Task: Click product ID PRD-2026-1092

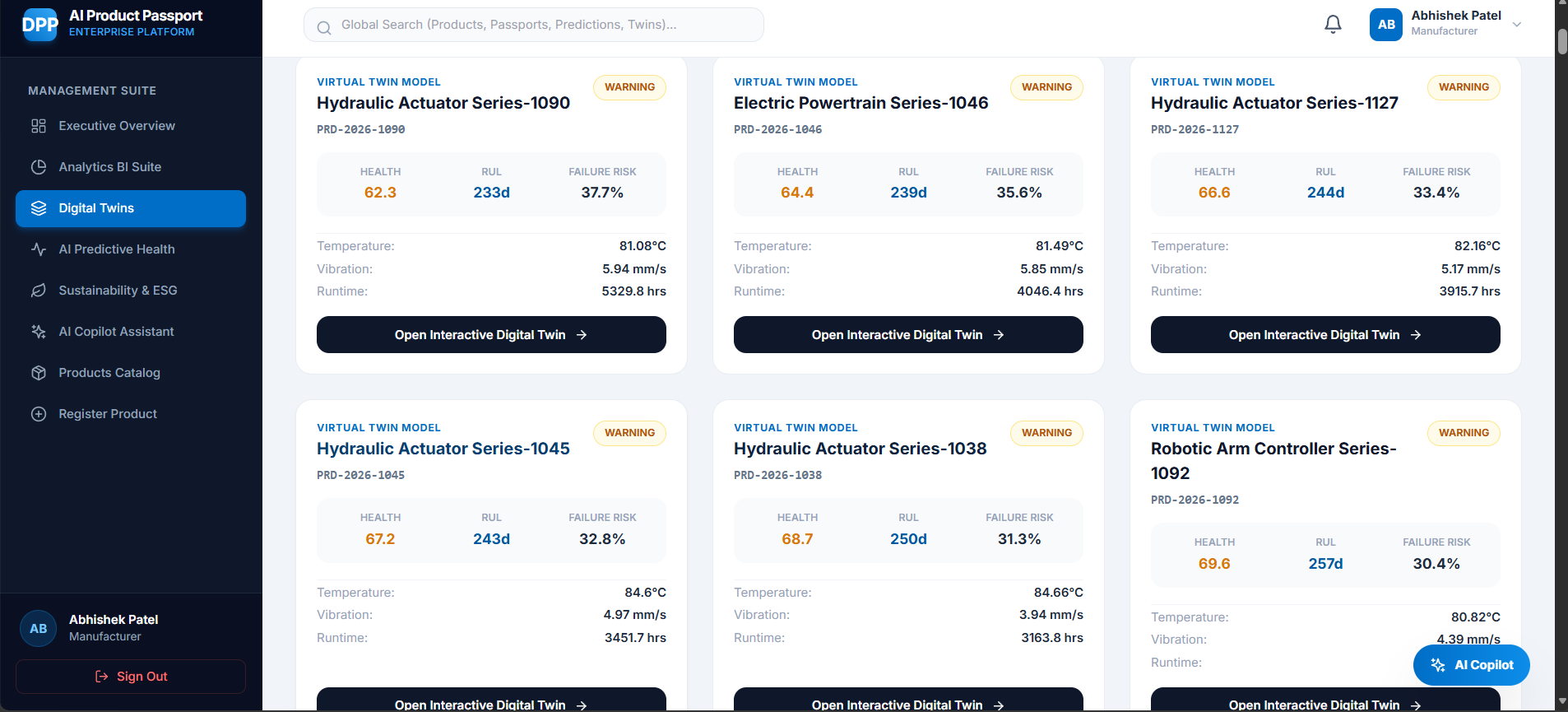Action: point(1195,500)
